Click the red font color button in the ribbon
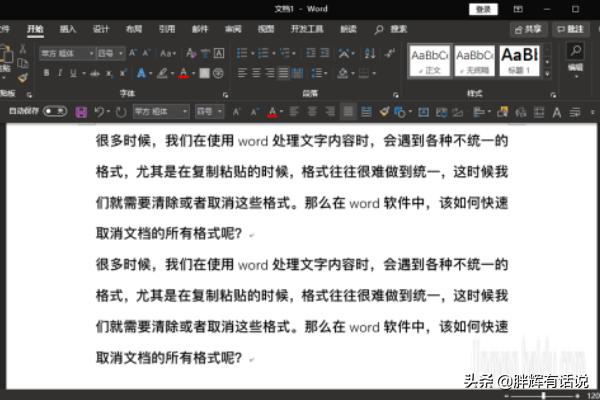The height and width of the screenshot is (400, 600). pyautogui.click(x=183, y=73)
